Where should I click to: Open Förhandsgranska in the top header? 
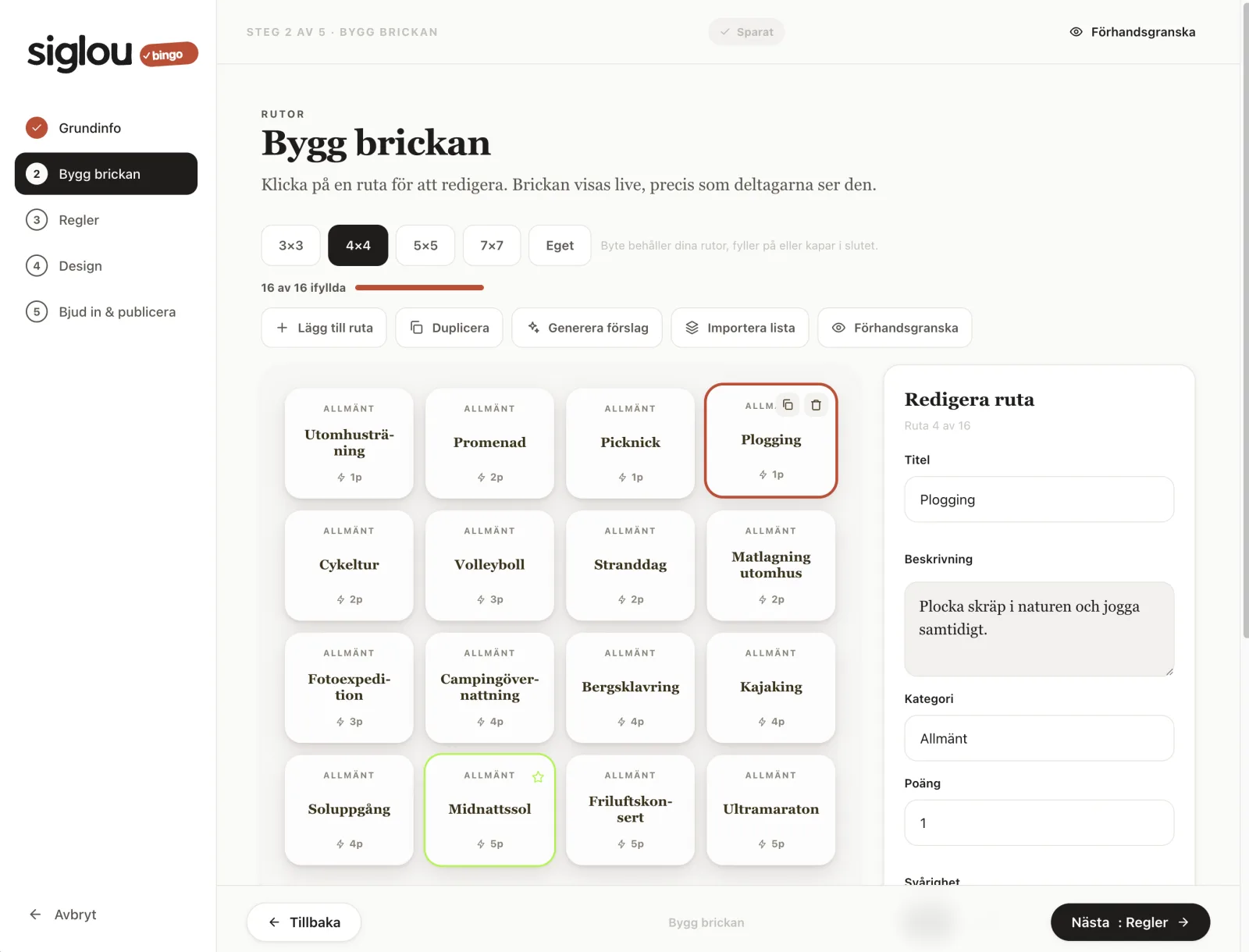tap(1132, 32)
